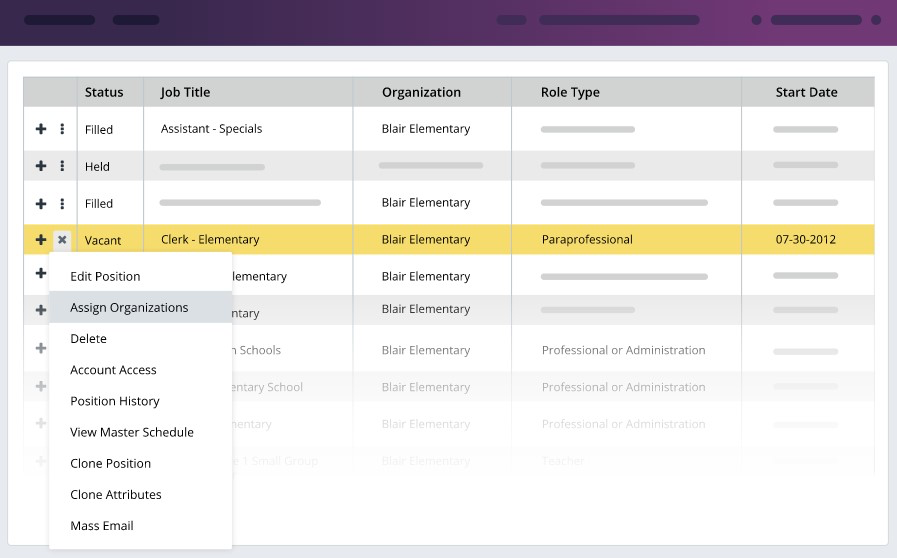This screenshot has height=558, width=897.
Task: Click the Role Type column header
Action: click(x=570, y=92)
